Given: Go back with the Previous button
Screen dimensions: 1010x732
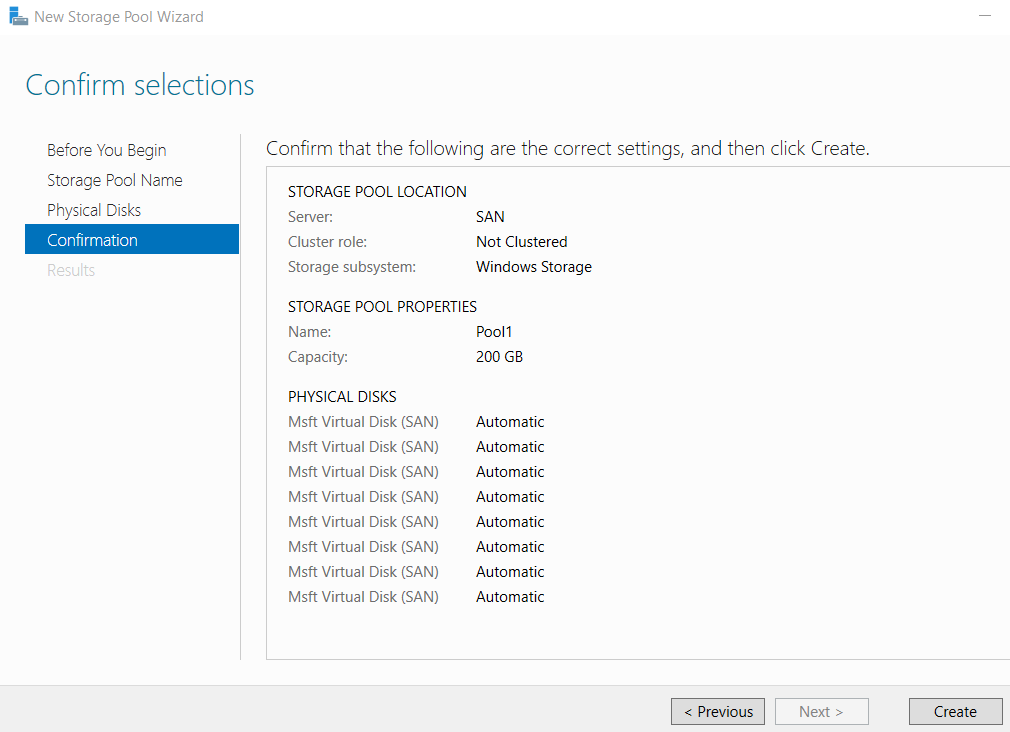Looking at the screenshot, I should [718, 711].
